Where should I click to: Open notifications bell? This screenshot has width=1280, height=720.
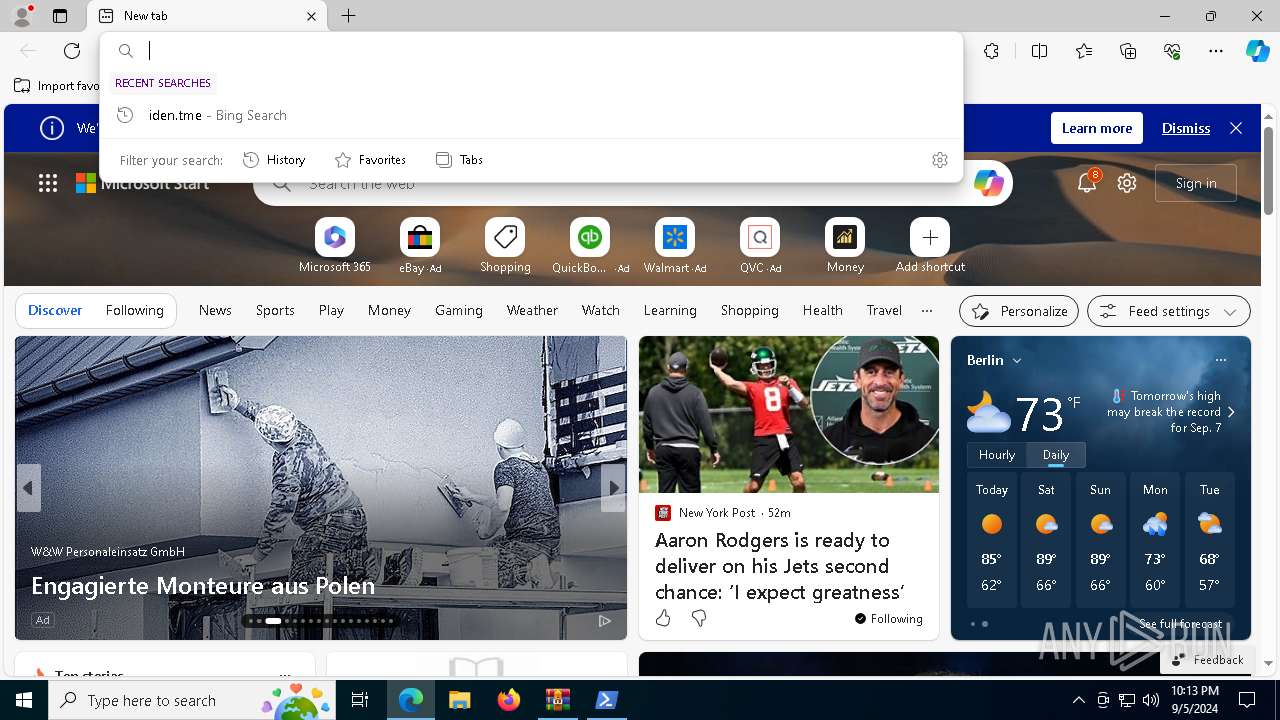1087,183
